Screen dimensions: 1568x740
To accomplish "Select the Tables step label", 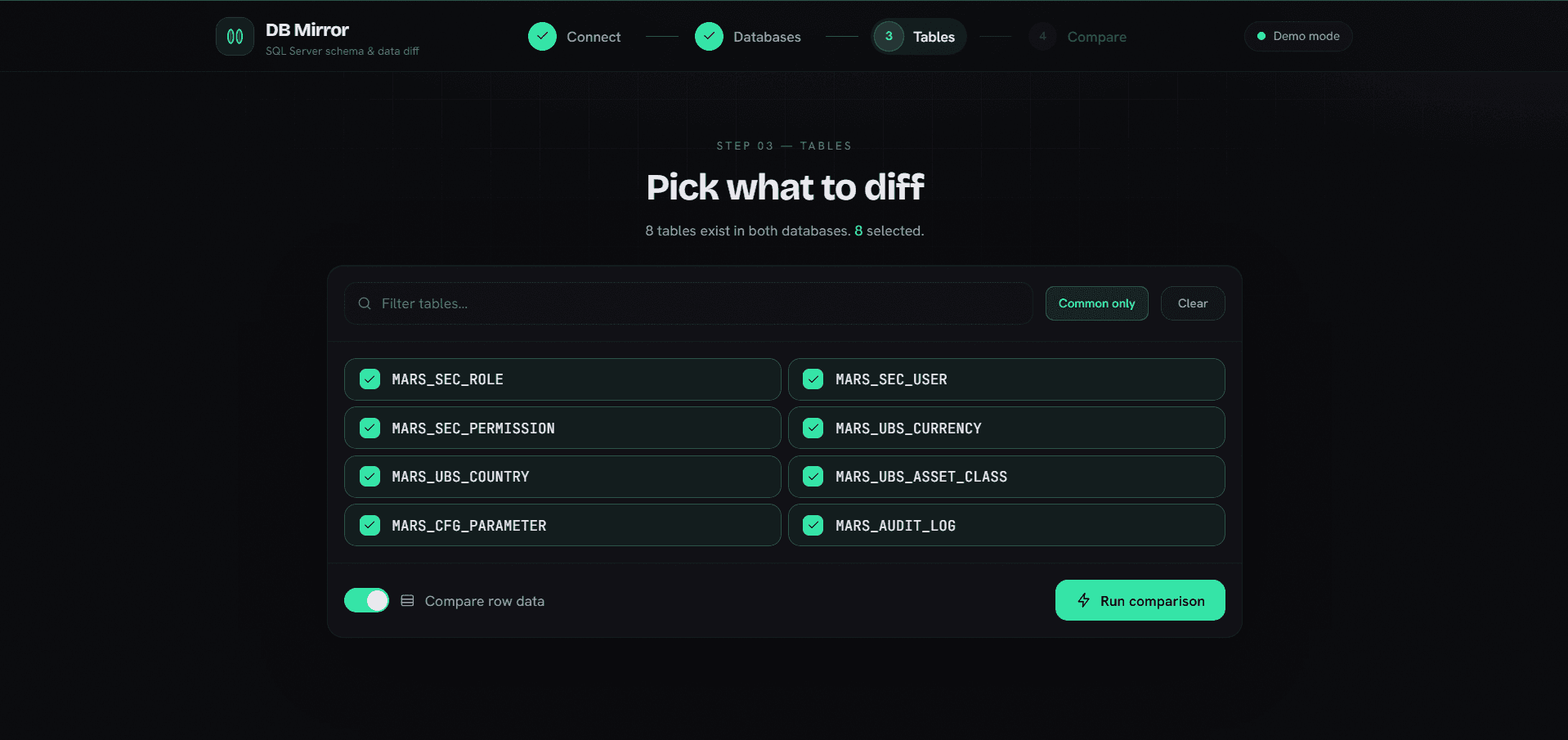I will tap(934, 37).
